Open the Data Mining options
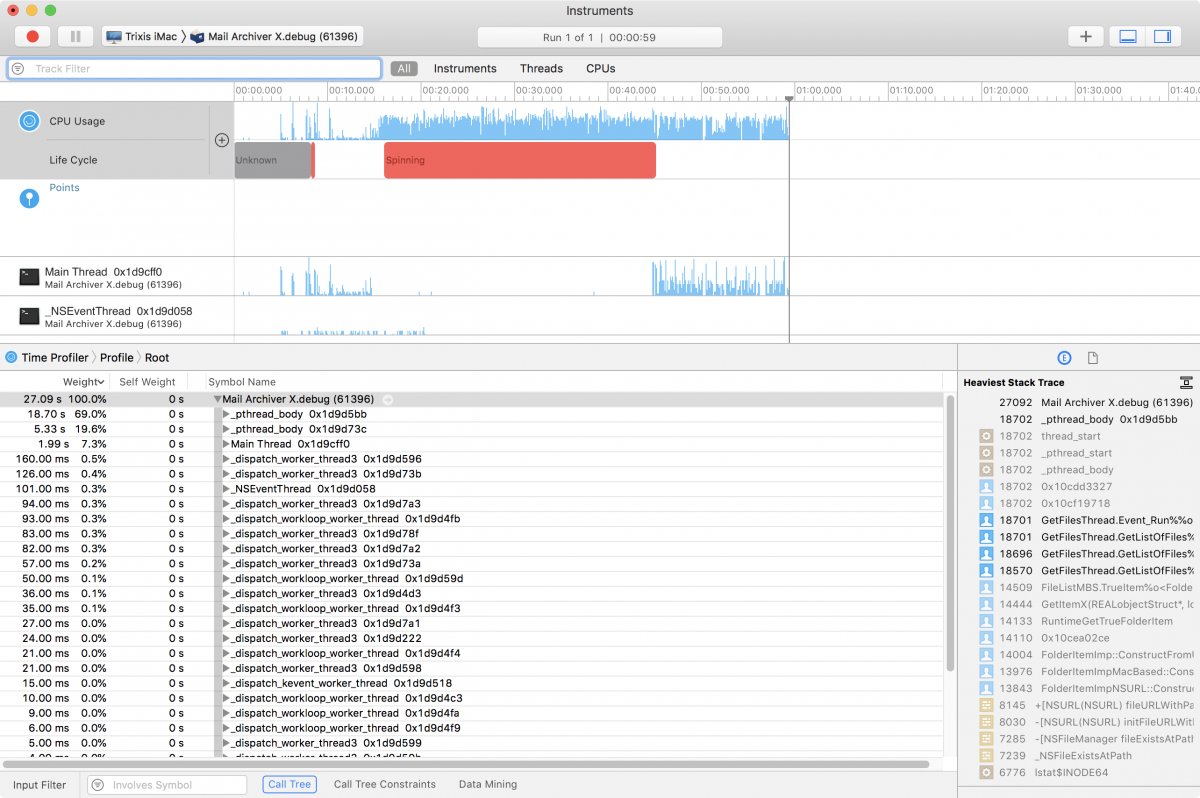 pyautogui.click(x=488, y=785)
